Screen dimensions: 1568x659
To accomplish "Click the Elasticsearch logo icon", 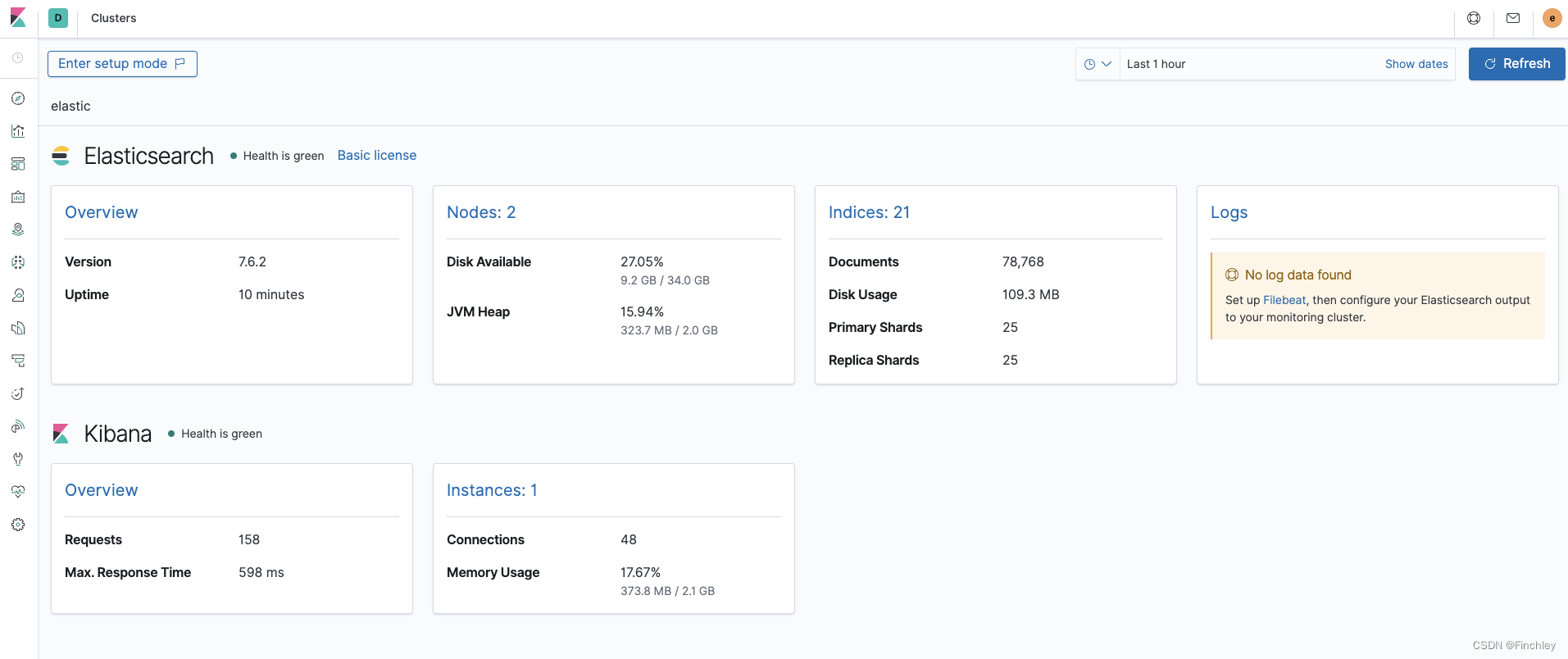I will (61, 156).
